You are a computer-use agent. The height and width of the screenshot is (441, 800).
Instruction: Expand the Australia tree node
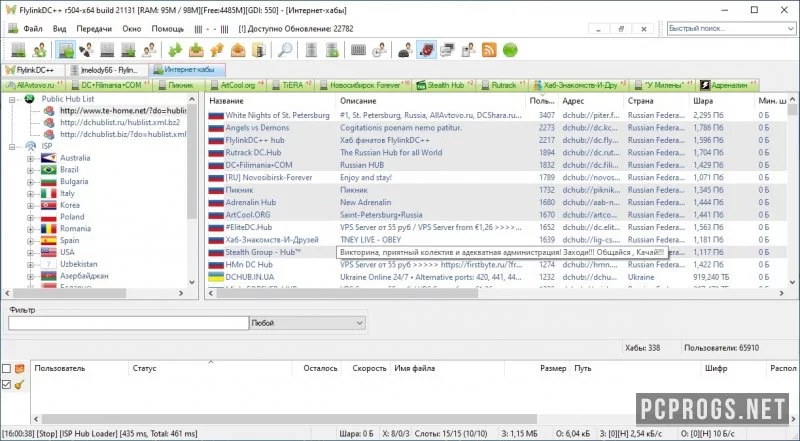30,158
